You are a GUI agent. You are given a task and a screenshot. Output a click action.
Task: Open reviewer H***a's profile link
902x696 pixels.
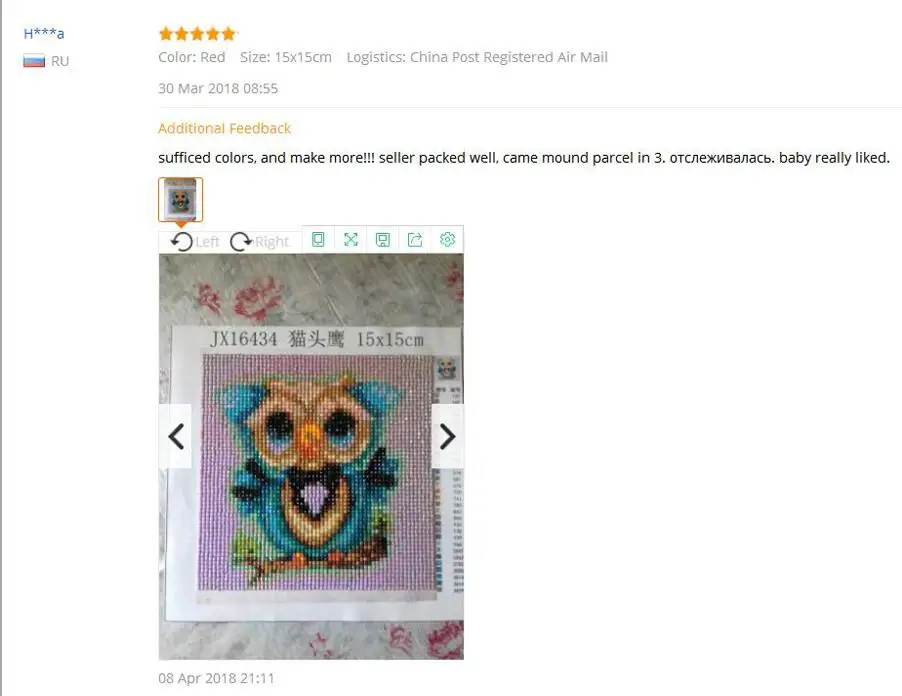tap(44, 33)
